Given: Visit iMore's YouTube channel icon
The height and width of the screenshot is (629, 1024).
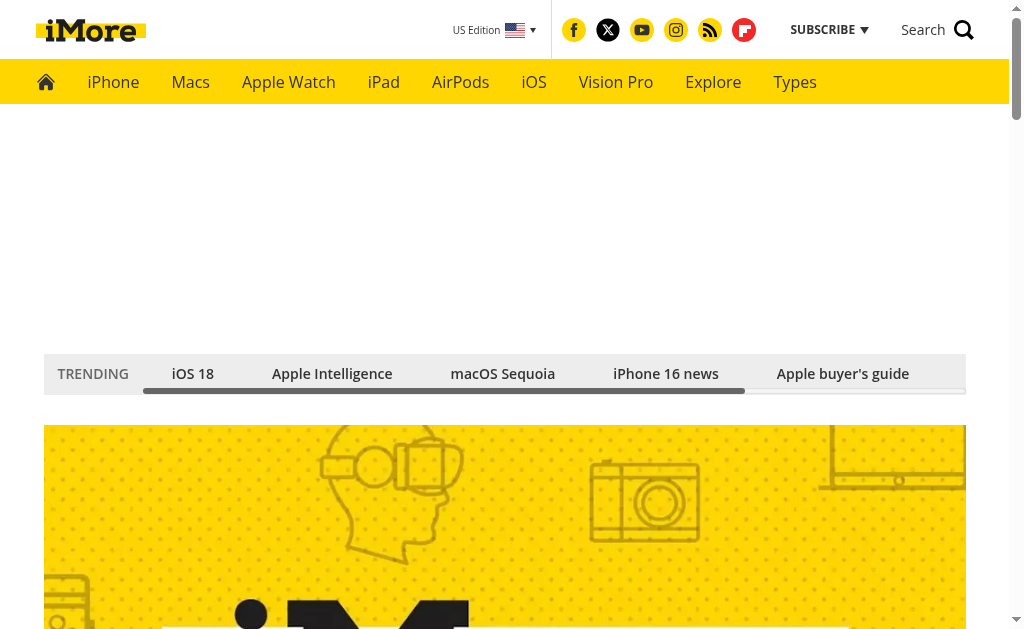Looking at the screenshot, I should coord(641,30).
